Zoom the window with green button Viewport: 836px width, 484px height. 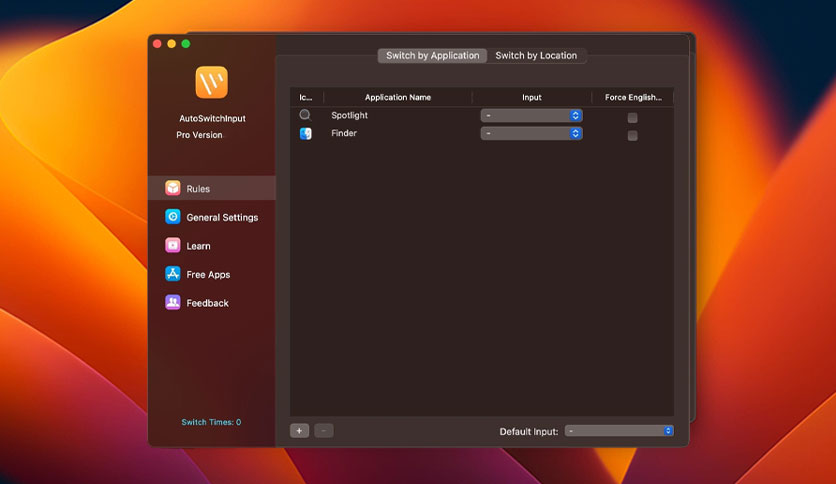186,44
